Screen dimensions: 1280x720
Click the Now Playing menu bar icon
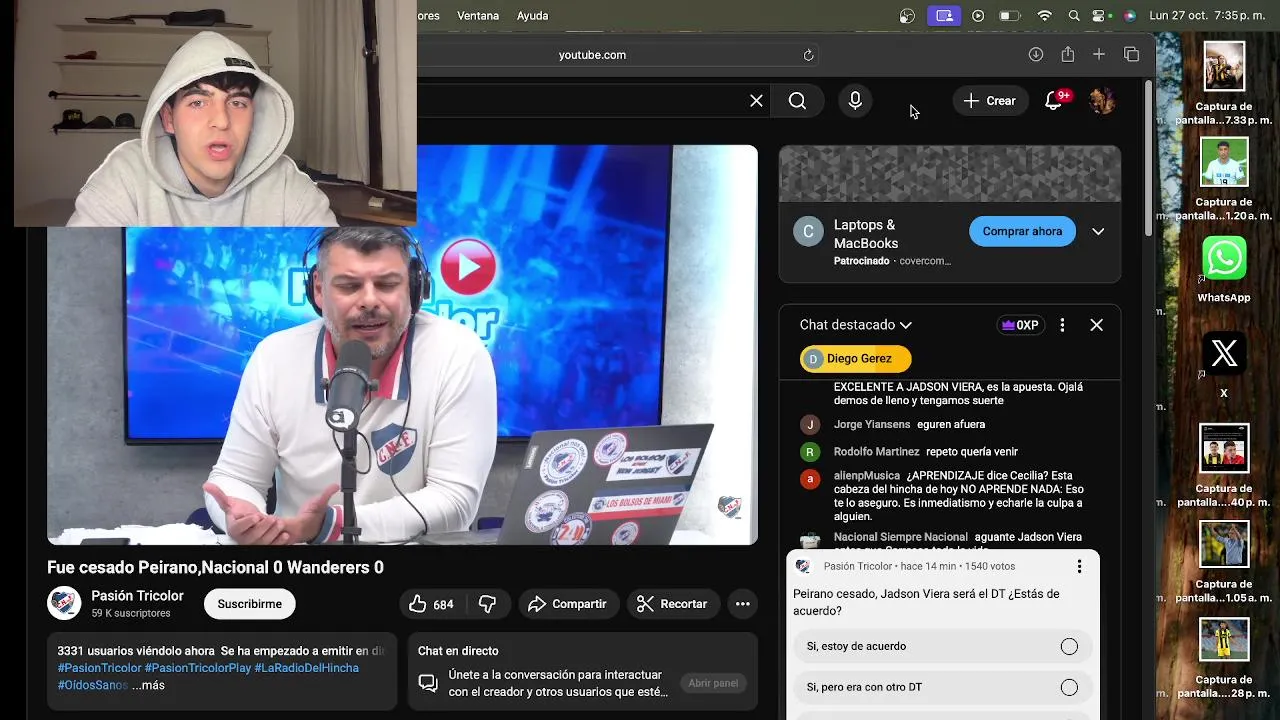978,16
